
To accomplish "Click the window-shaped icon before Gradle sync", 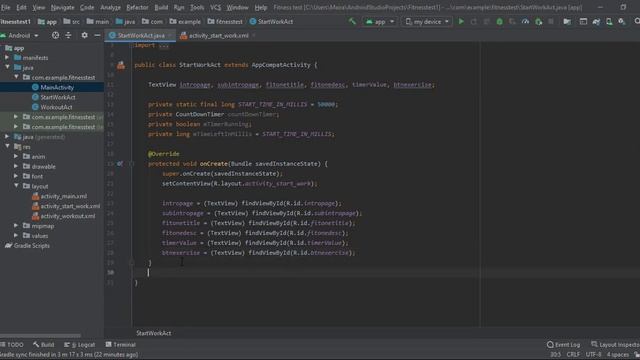I will coord(583,21).
